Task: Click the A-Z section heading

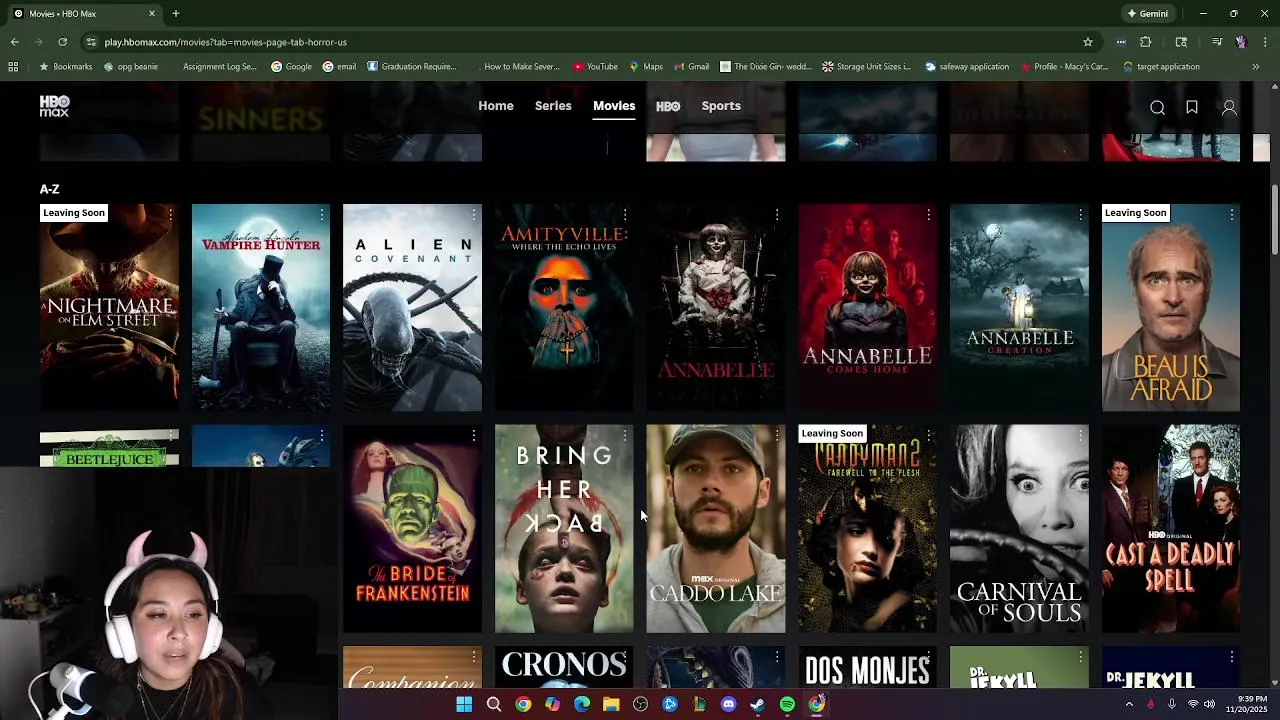Action: tap(49, 189)
